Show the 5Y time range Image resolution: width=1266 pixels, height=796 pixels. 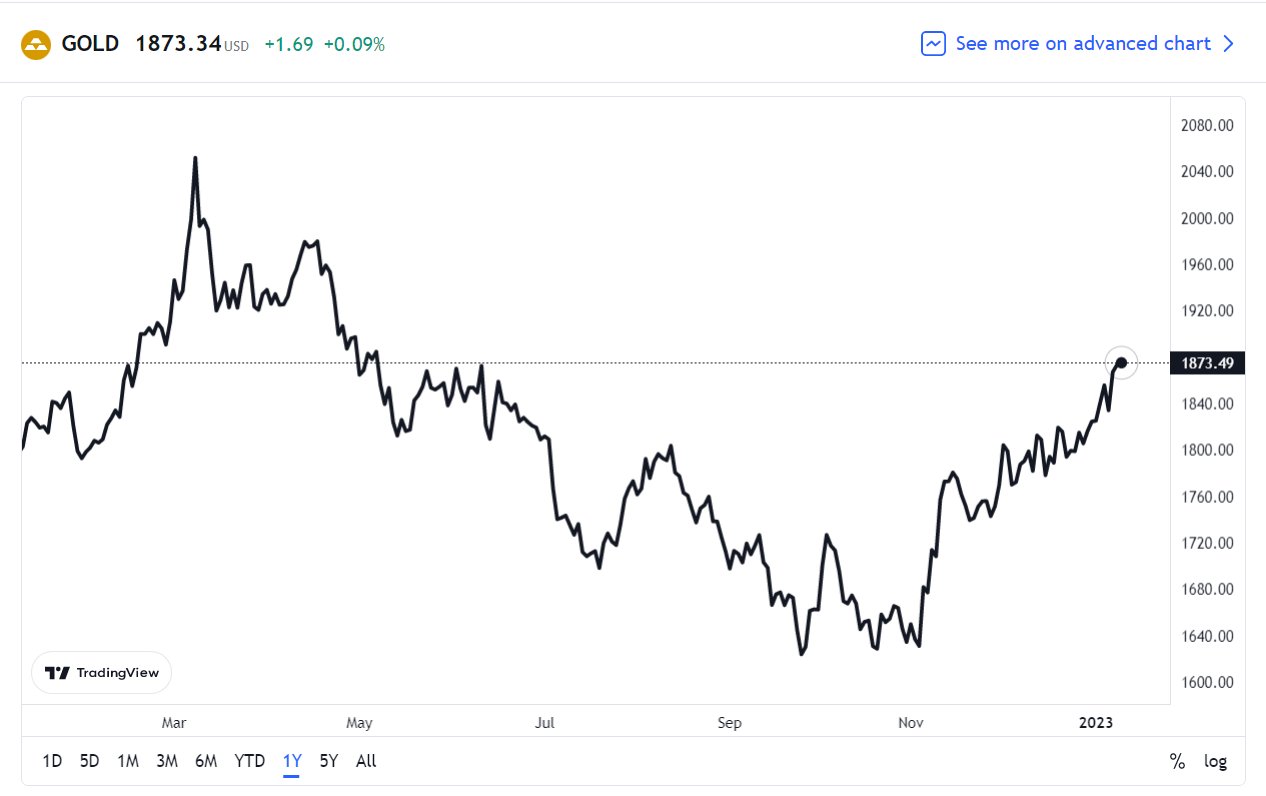tap(329, 761)
